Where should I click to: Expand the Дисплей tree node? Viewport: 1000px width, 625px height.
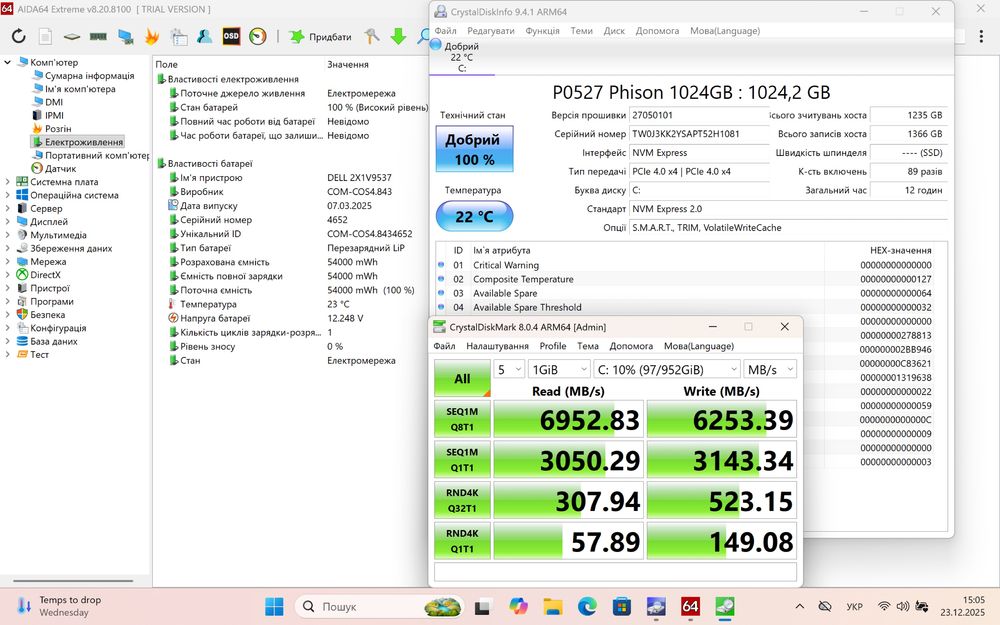(8, 222)
